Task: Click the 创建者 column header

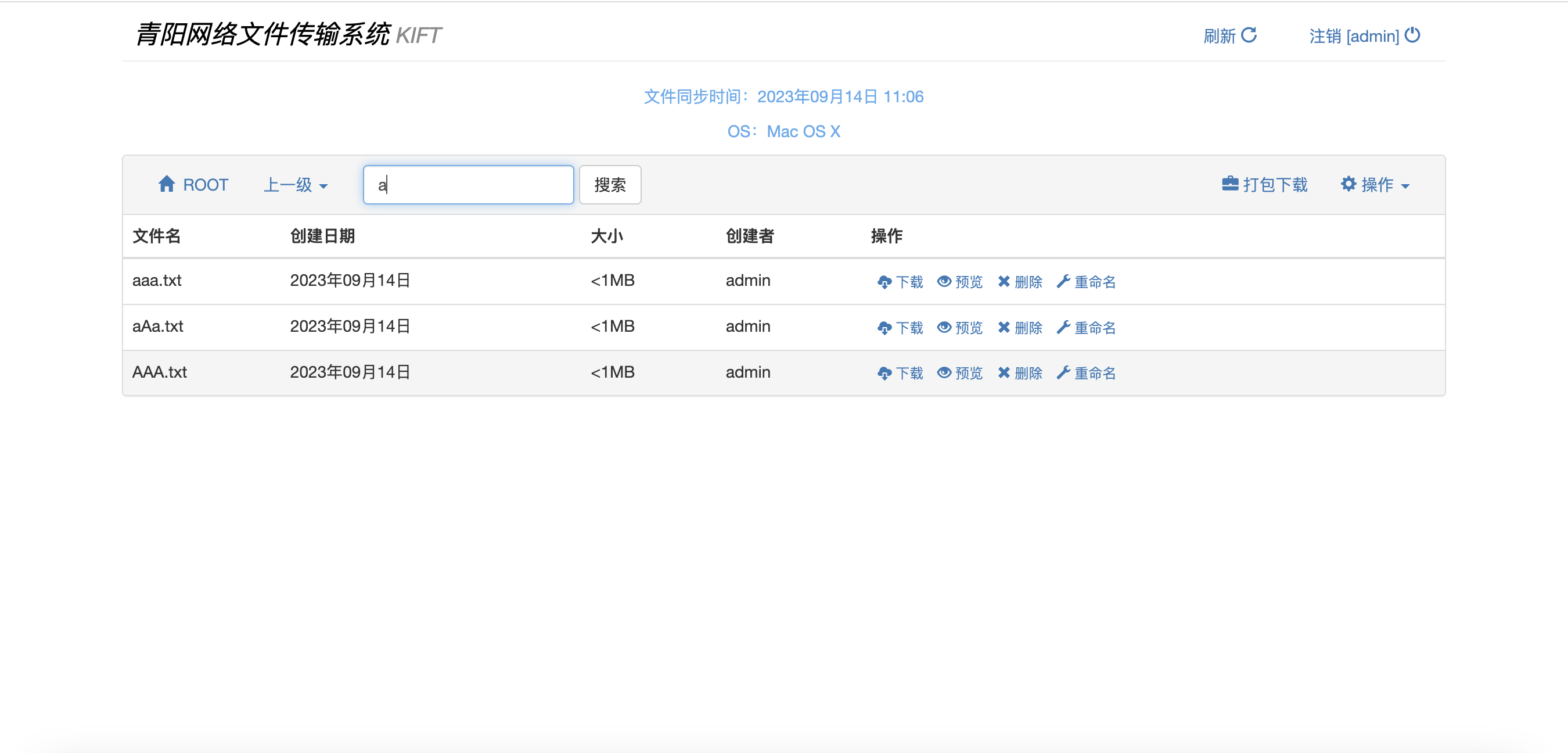Action: tap(750, 236)
